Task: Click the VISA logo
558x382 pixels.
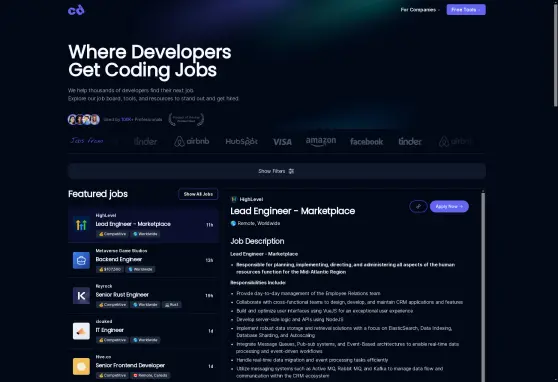Action: point(282,142)
